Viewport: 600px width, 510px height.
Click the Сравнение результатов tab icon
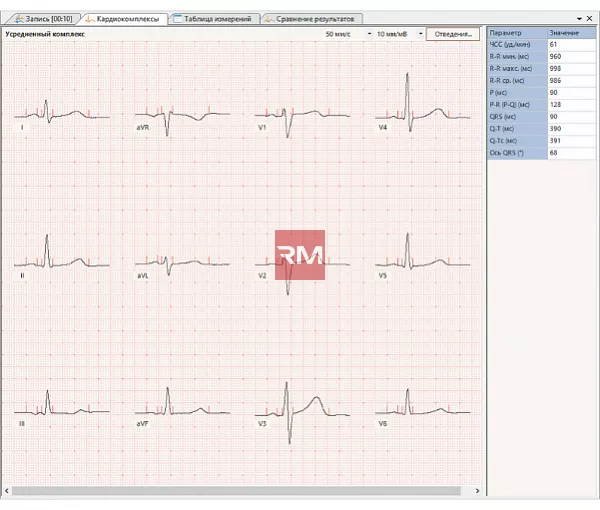pos(269,19)
